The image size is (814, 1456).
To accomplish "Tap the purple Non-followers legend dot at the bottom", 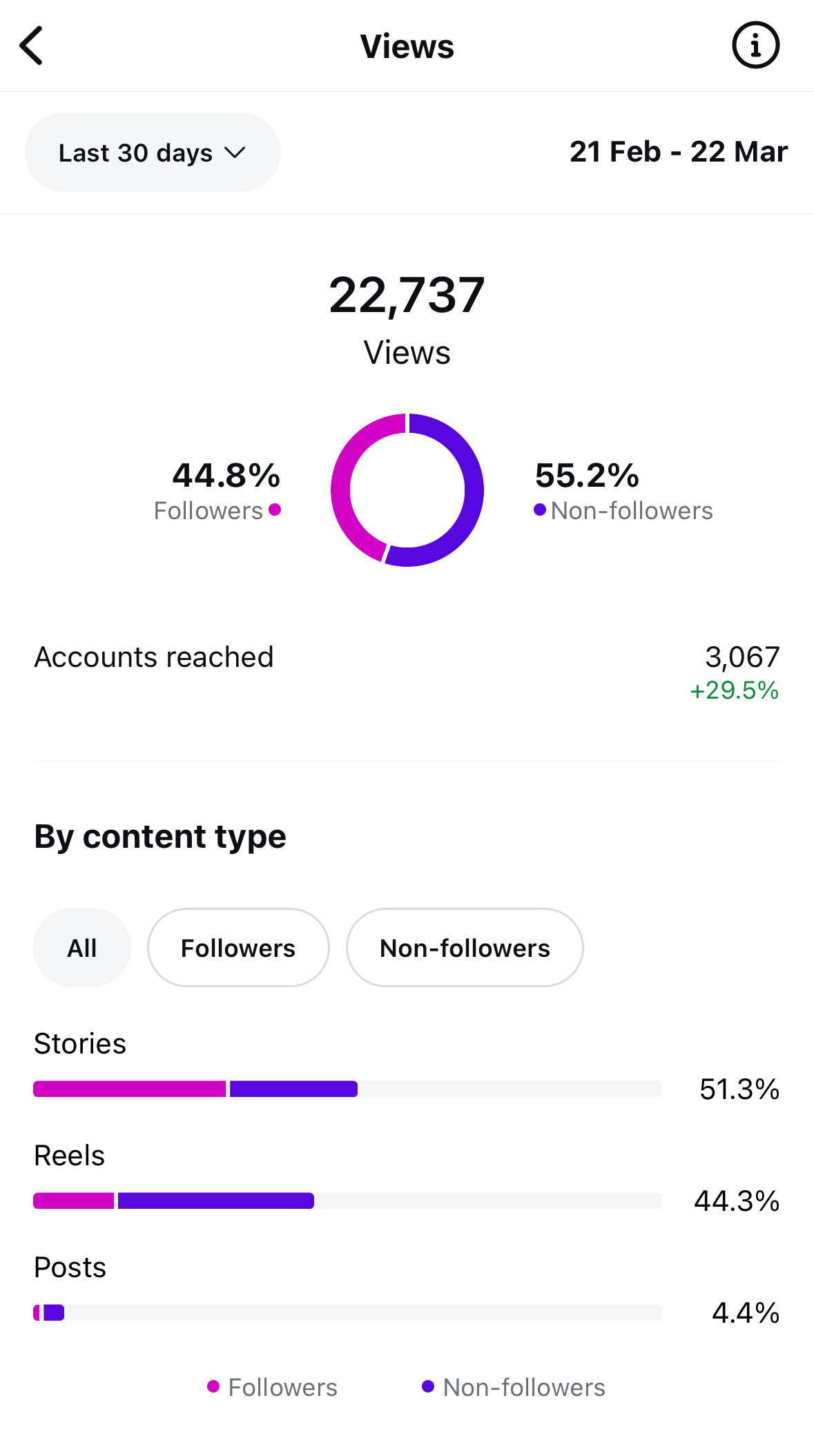I will pyautogui.click(x=428, y=1386).
